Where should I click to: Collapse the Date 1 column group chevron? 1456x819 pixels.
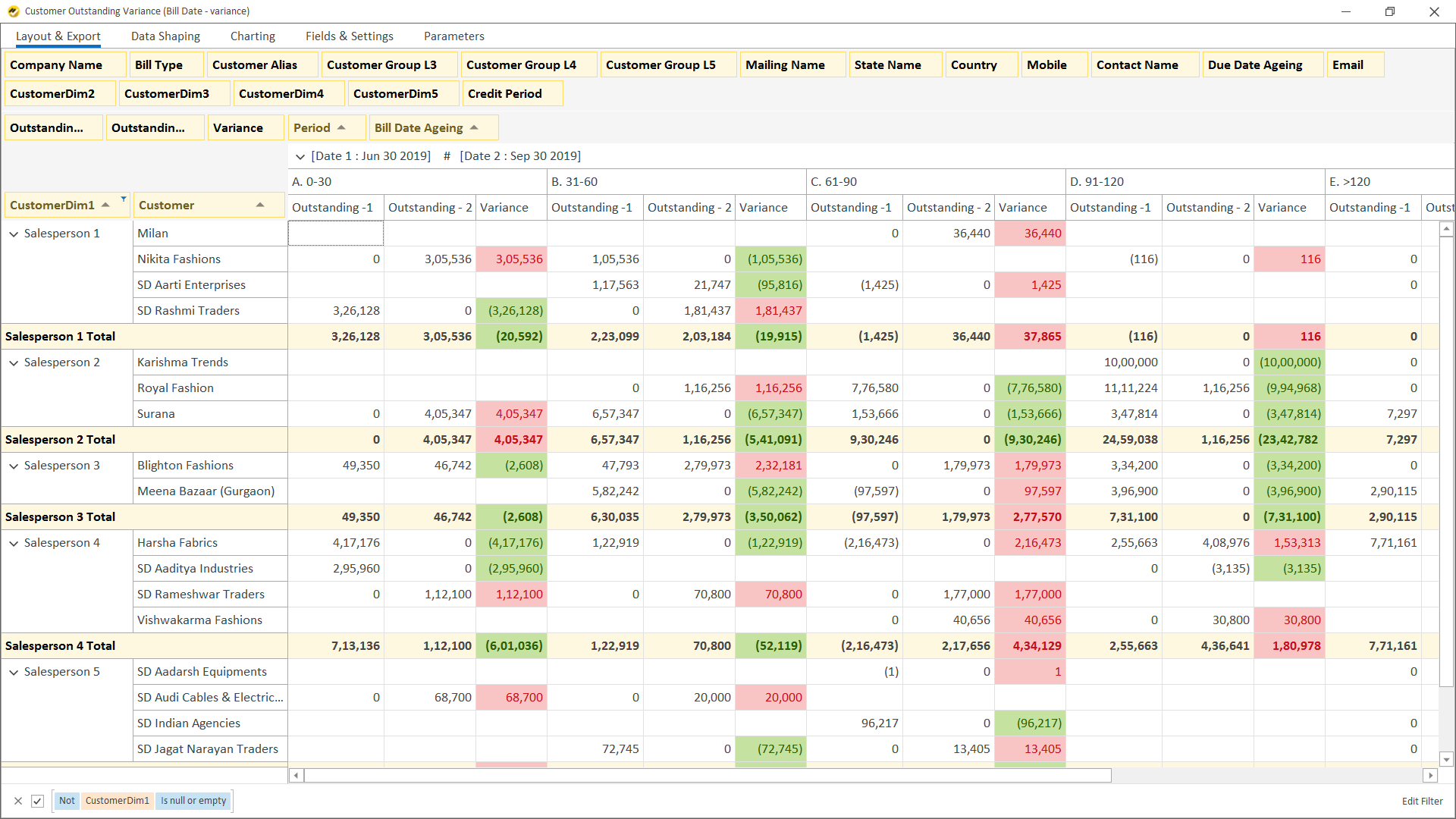(300, 155)
